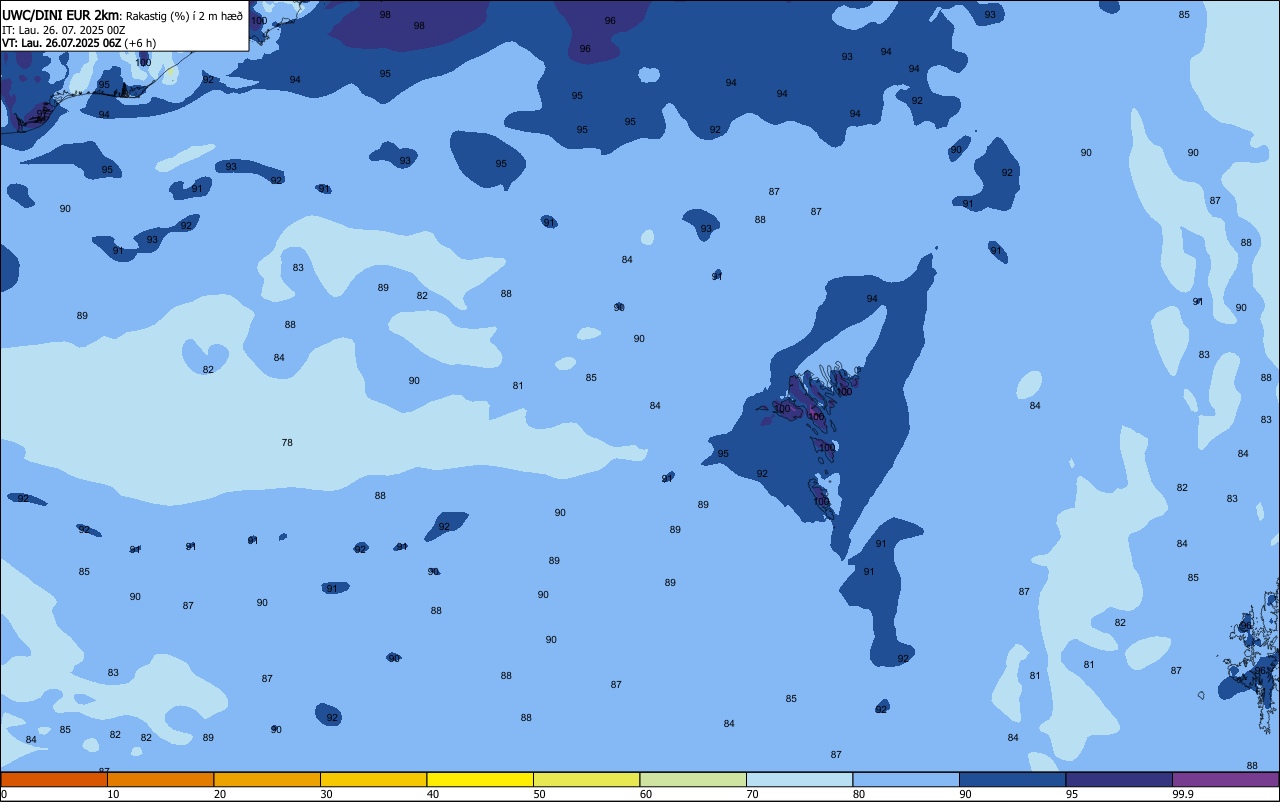1280x802 pixels.
Task: Click the "VT: Lau. 26.07.2025 06Z (+6 h)" line
Action: click(79, 43)
